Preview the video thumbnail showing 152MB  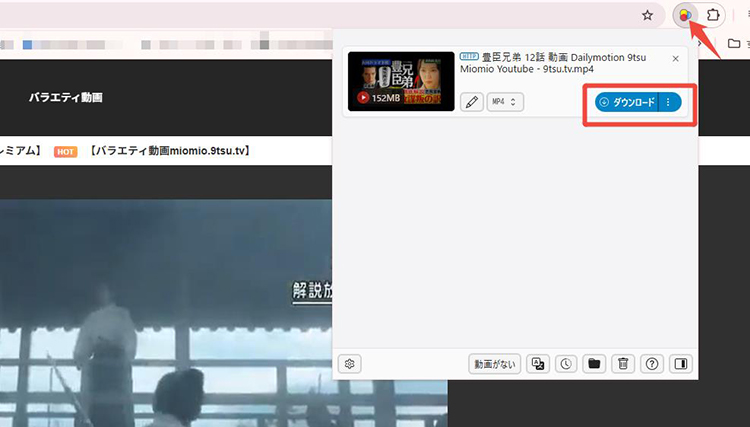click(x=401, y=81)
